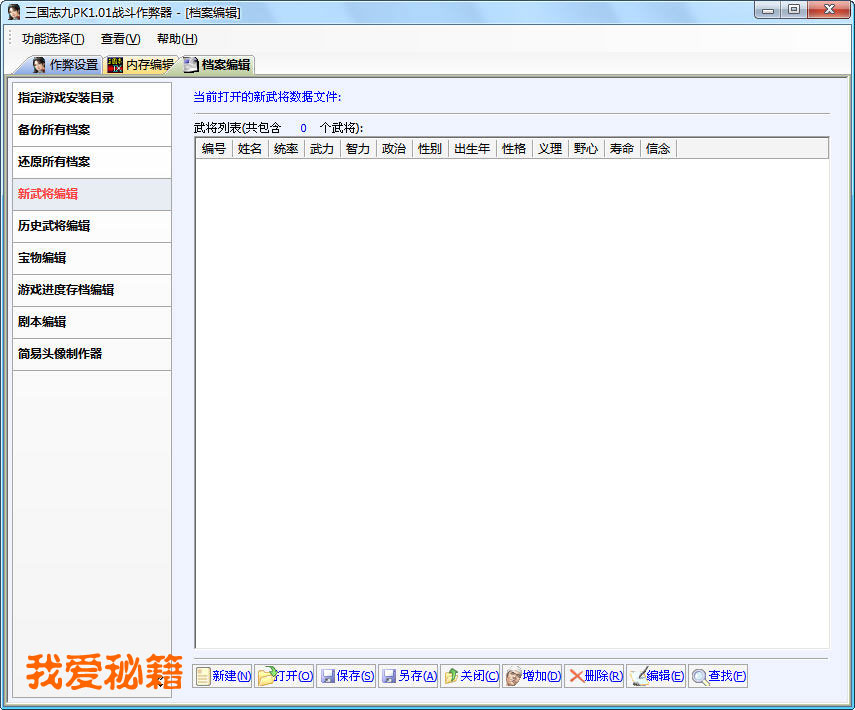Sort list by 武力 column header
The image size is (855, 710).
click(x=322, y=149)
